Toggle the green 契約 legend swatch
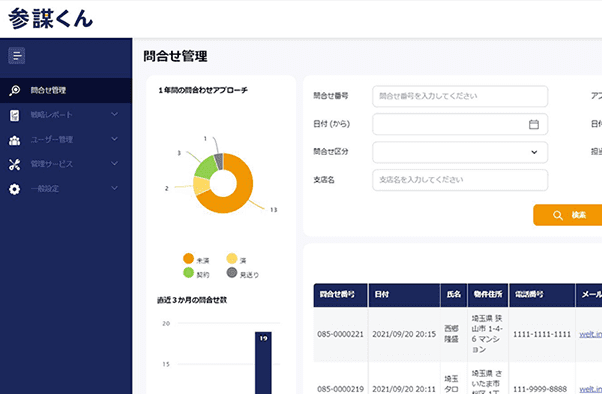This screenshot has width=602, height=394. [188, 273]
